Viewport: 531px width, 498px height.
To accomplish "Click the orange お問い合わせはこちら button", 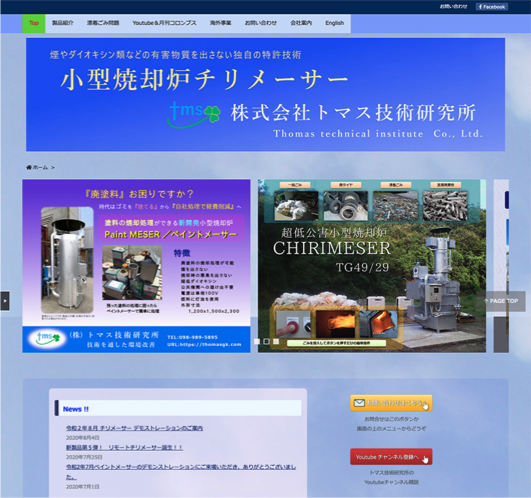I will pos(391,403).
